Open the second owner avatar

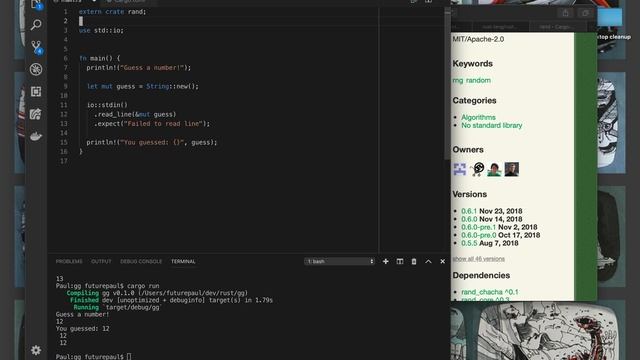[477, 169]
